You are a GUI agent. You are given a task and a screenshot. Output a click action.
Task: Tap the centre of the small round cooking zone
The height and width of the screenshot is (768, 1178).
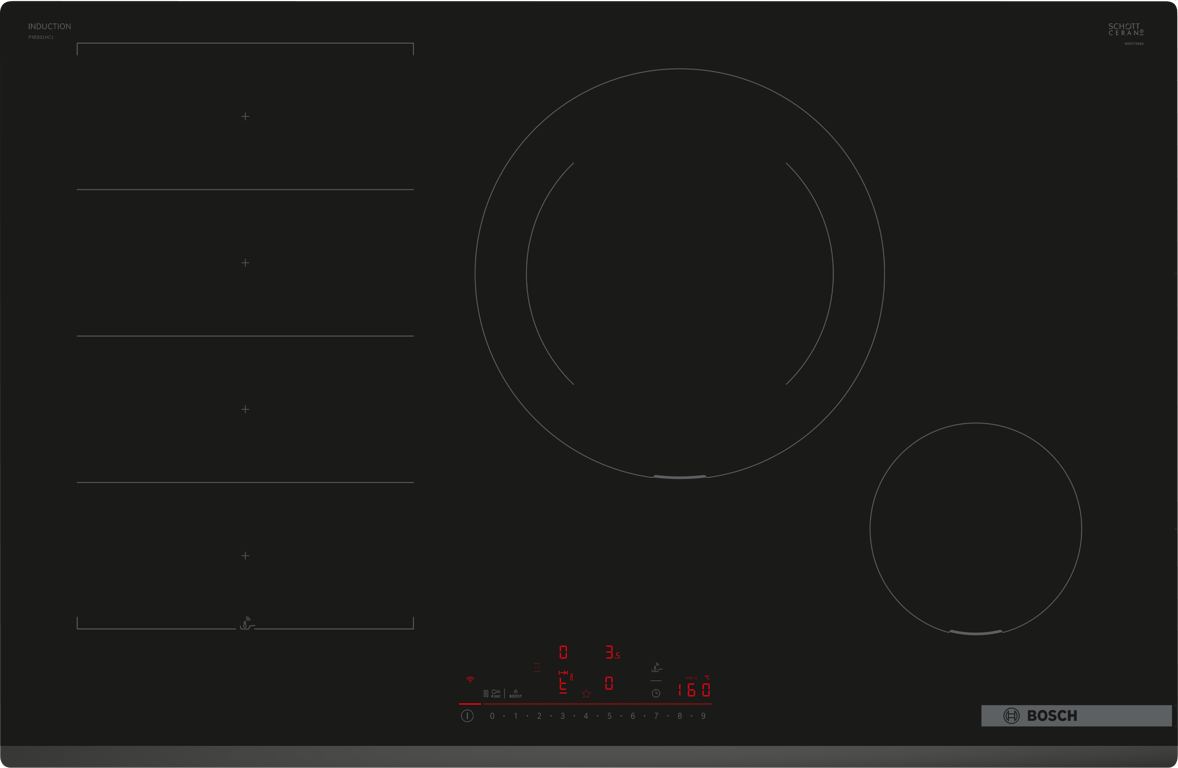[x=976, y=529]
